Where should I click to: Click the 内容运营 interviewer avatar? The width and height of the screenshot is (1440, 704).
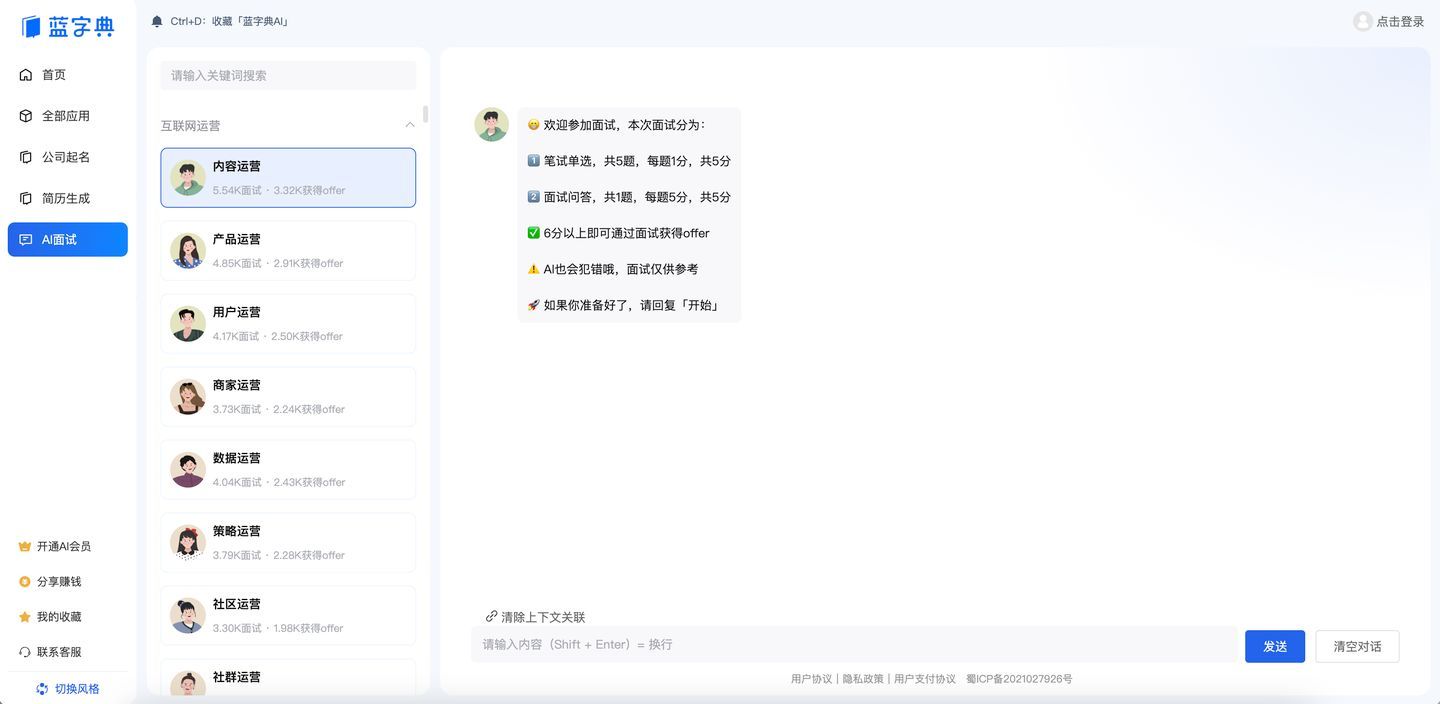pyautogui.click(x=188, y=177)
